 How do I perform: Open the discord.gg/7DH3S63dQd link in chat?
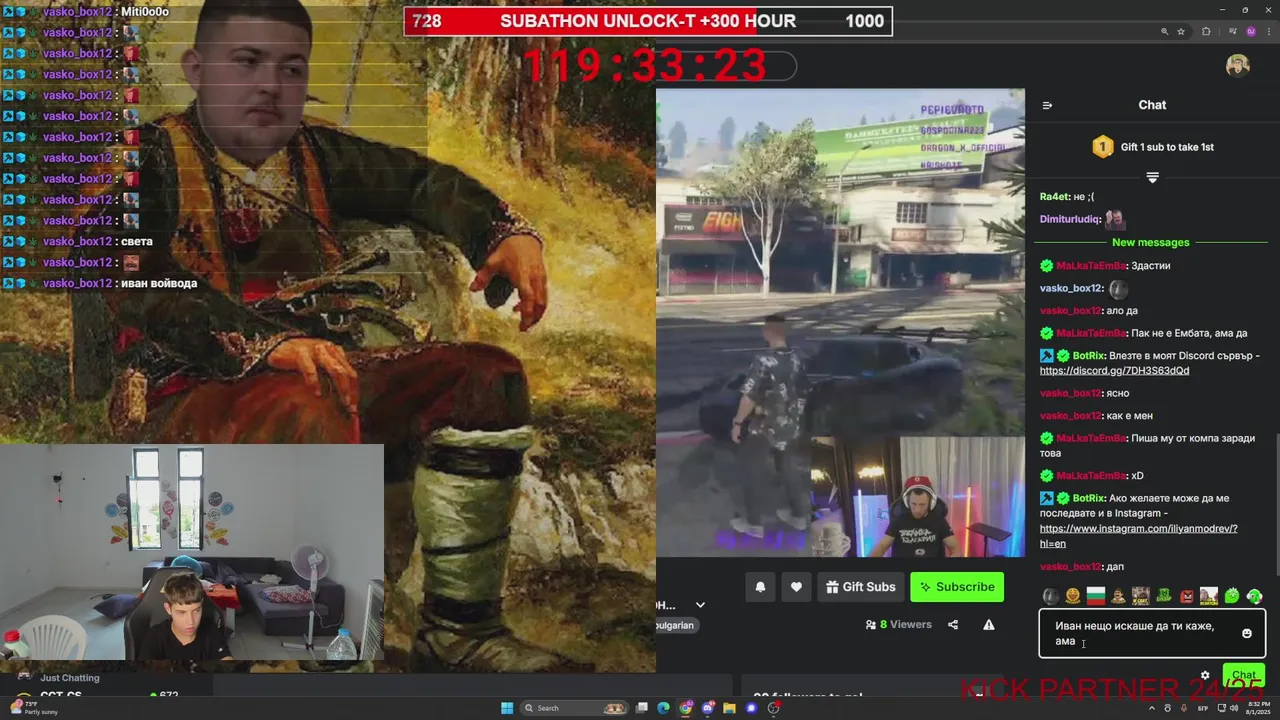click(1114, 371)
